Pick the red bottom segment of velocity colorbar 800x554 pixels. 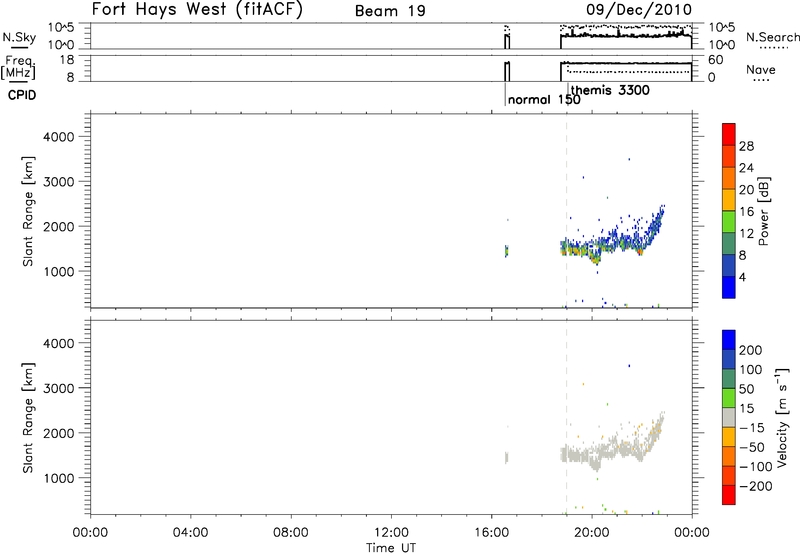729,495
